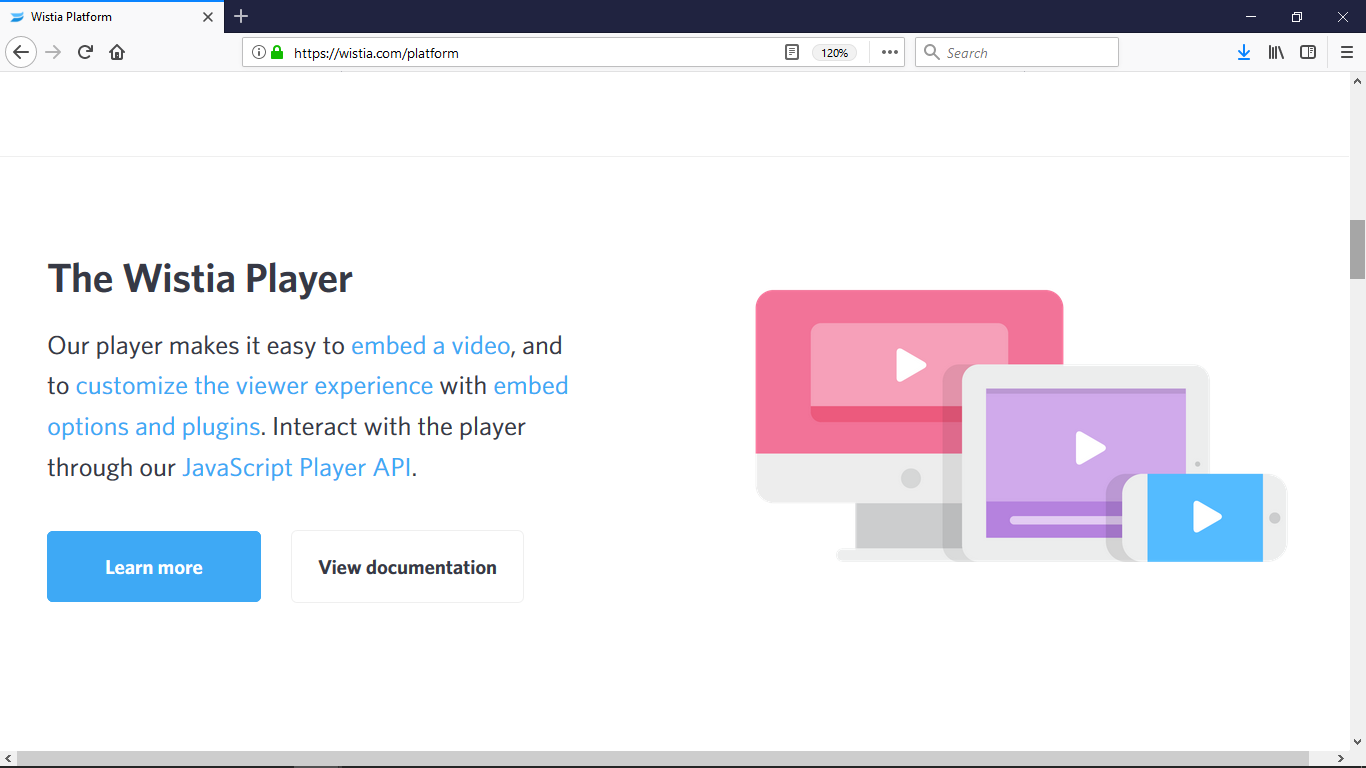Open "customize the viewer experience" link
Image resolution: width=1366 pixels, height=768 pixels.
[x=254, y=386]
